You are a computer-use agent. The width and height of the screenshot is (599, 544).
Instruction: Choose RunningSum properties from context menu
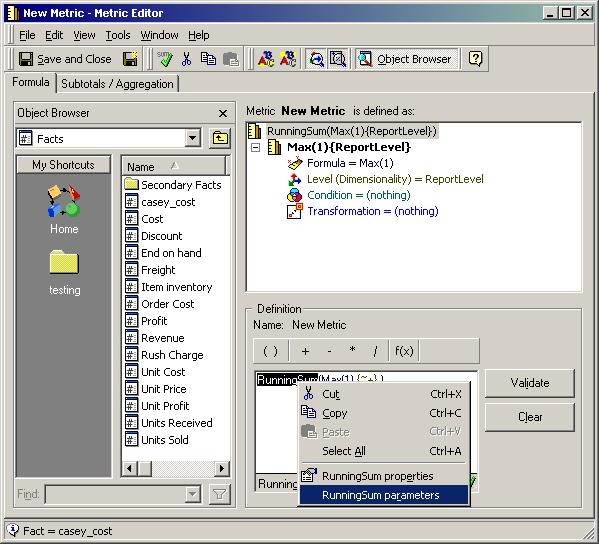point(384,476)
